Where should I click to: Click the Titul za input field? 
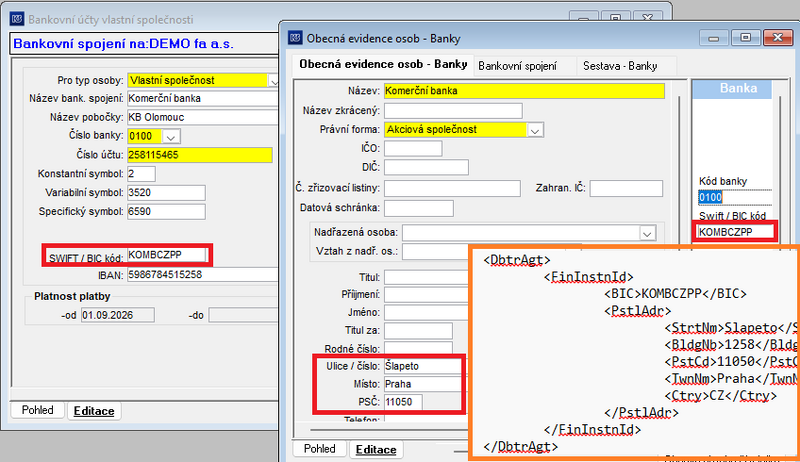[x=418, y=330]
